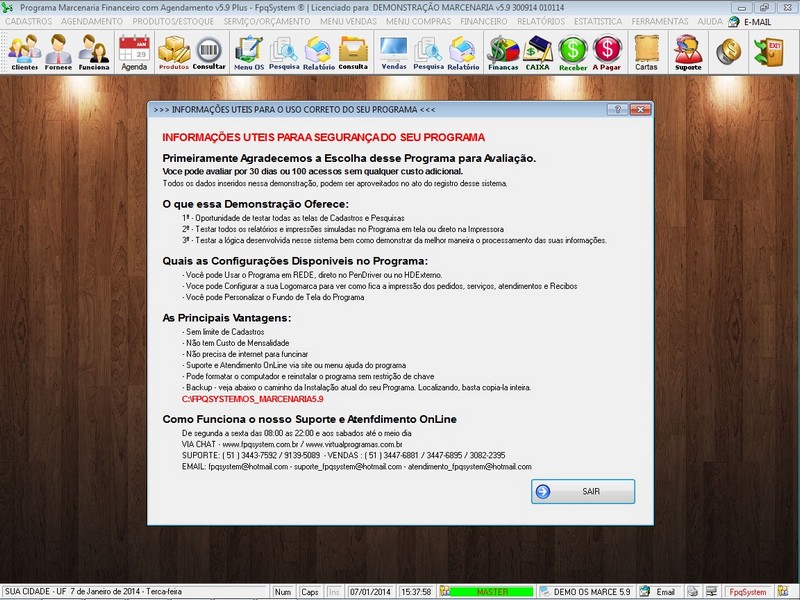Screen dimensions: 800x600
Task: Click the SAIR button to close dialog
Action: 583,491
